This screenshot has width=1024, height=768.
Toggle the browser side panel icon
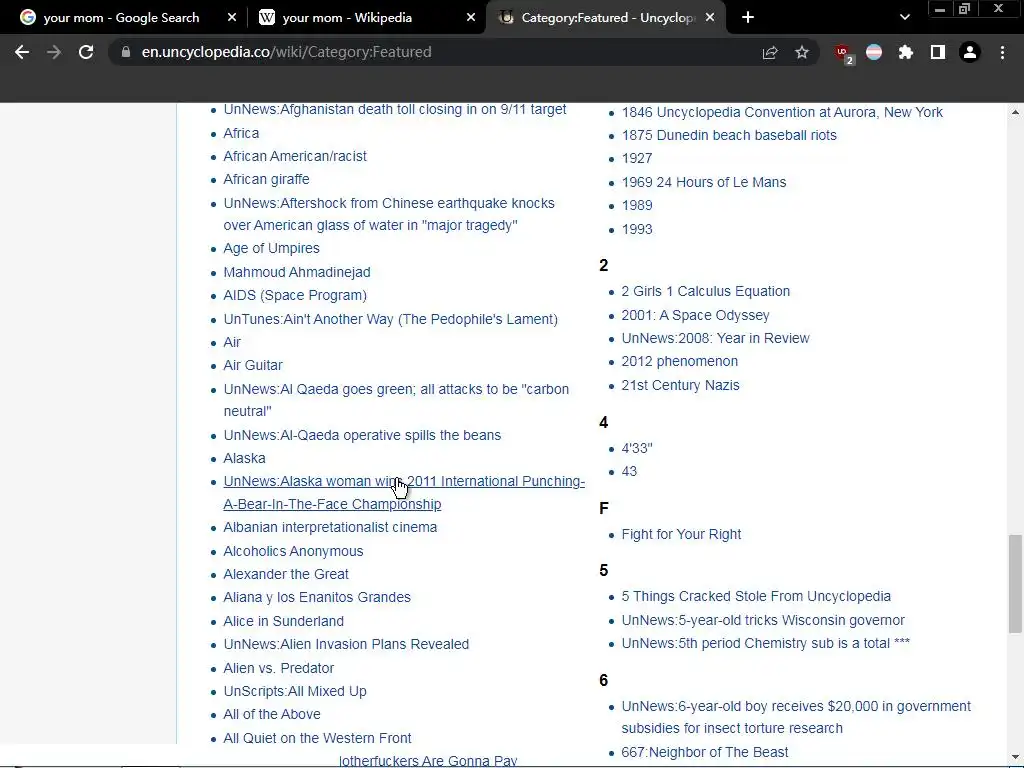click(x=938, y=52)
